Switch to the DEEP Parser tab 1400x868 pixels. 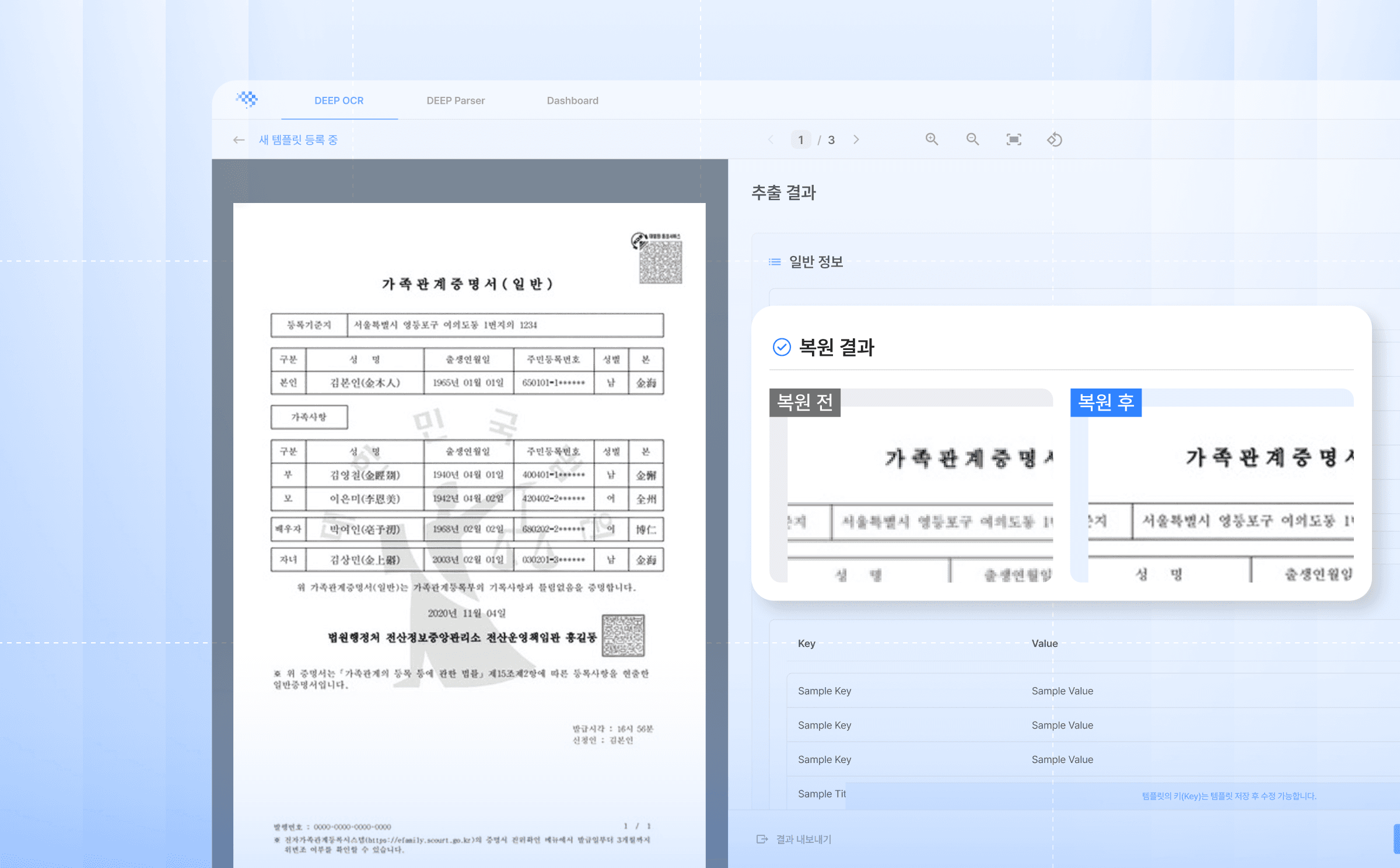456,100
